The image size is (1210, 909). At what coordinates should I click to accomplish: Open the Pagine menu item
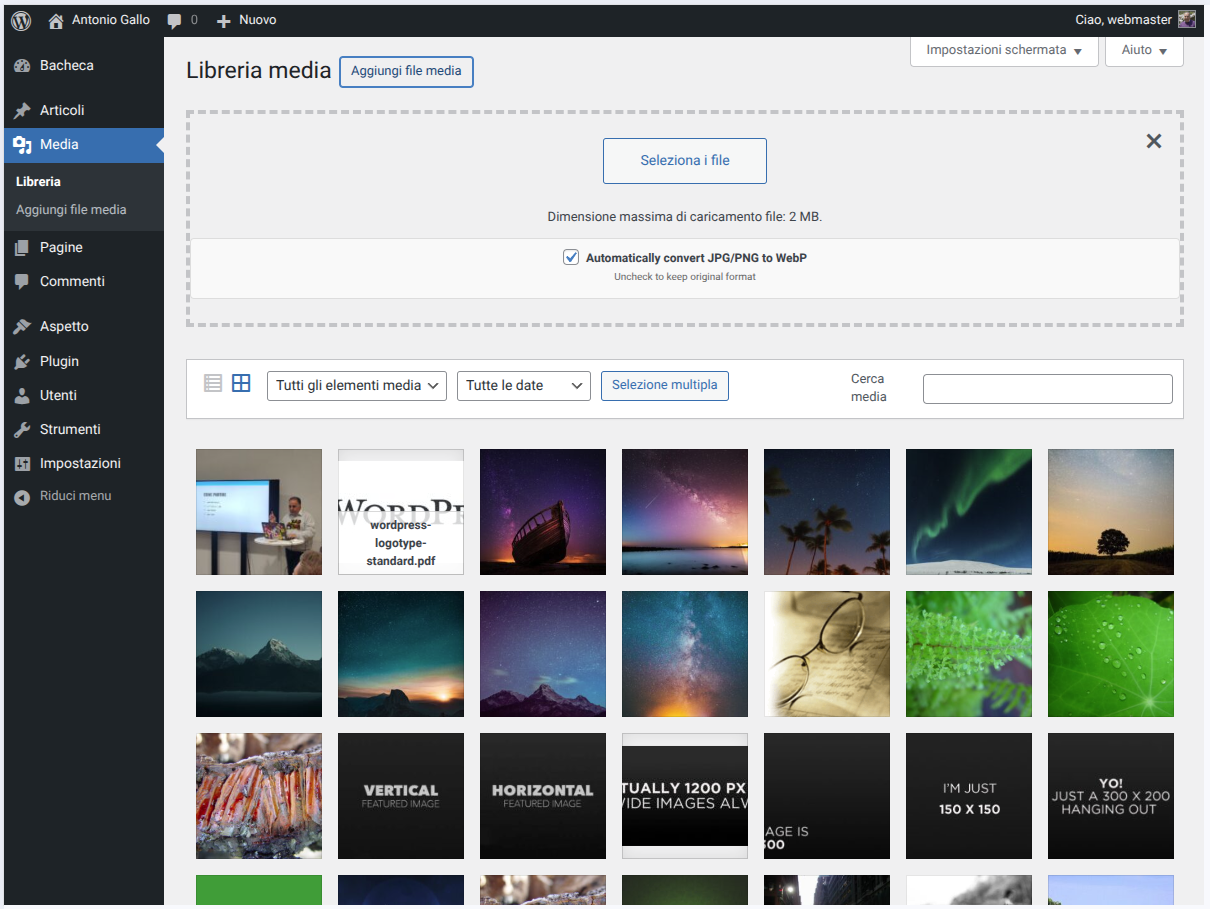[61, 247]
